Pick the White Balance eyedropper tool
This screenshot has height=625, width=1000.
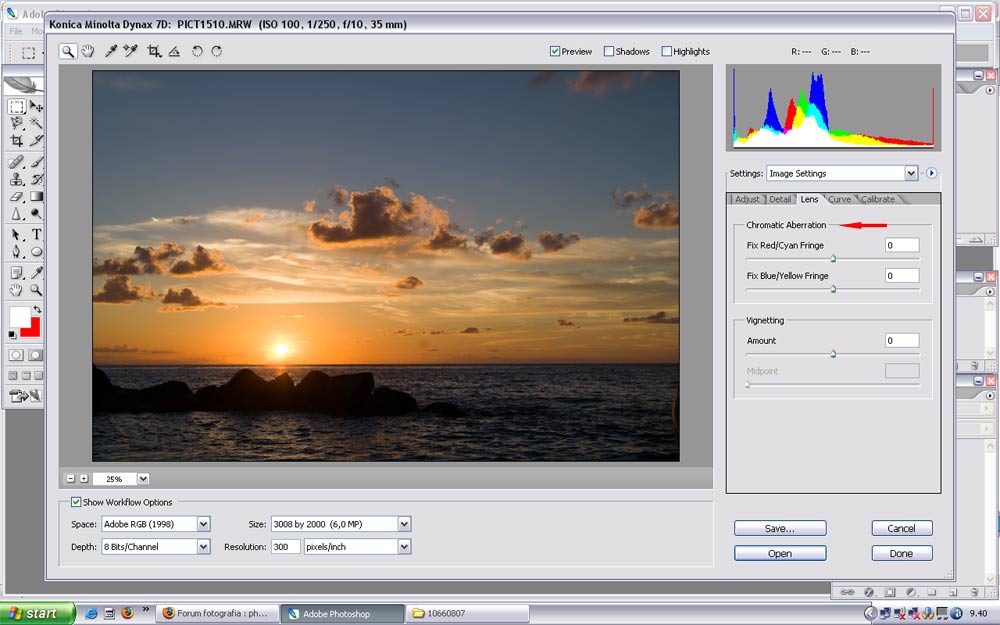pos(110,51)
